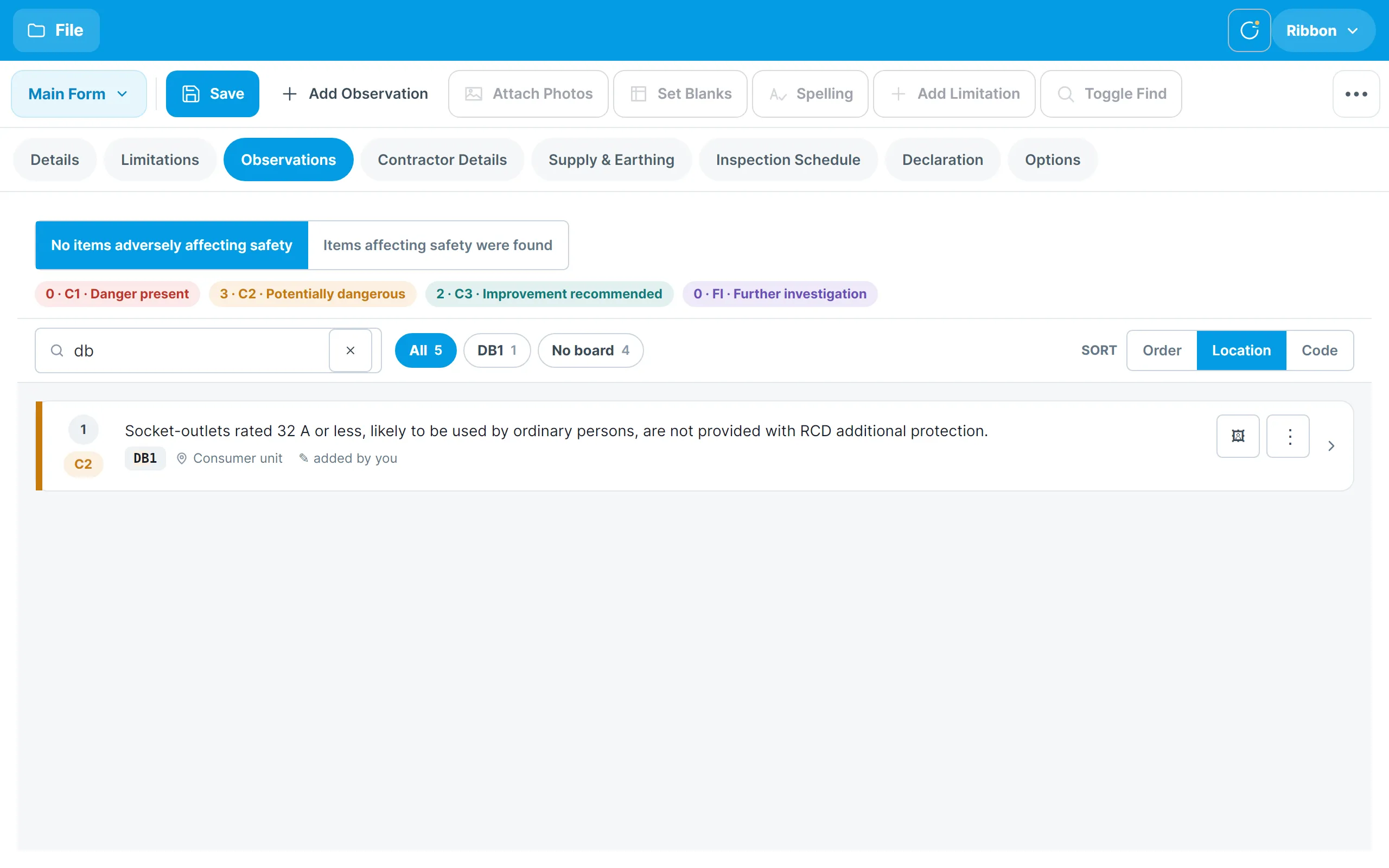This screenshot has height=868, width=1389.
Task: Sort observations by Code
Action: (1319, 350)
